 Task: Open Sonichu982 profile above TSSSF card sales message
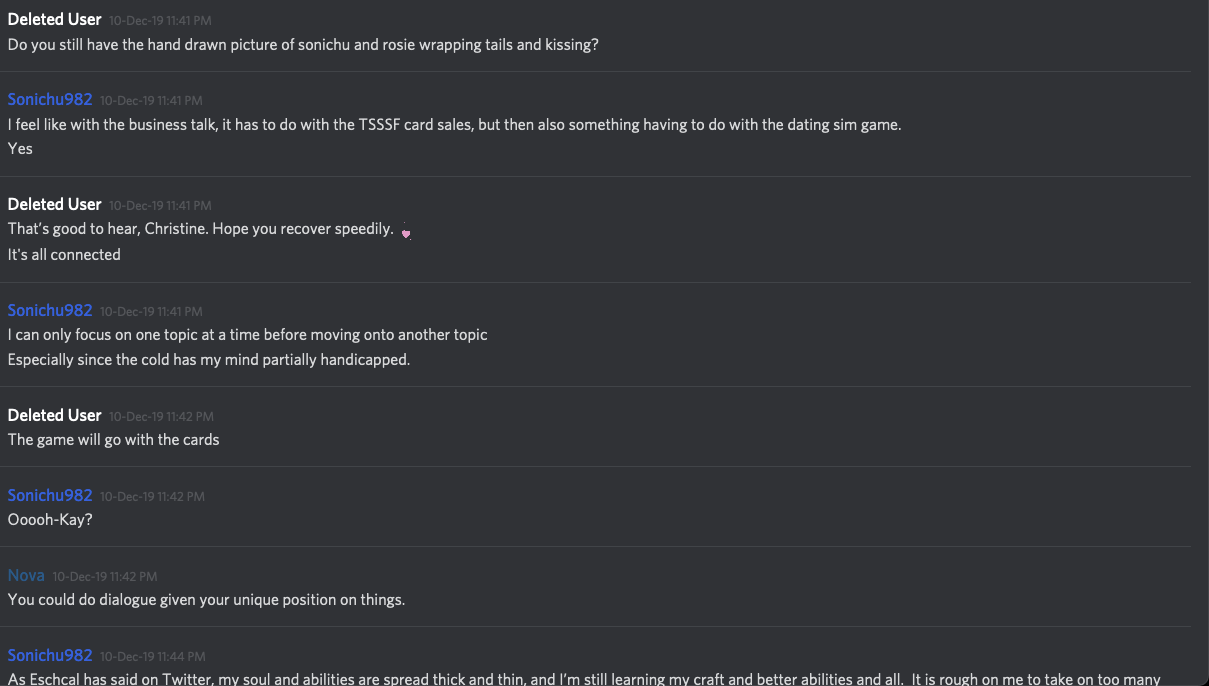[x=50, y=99]
